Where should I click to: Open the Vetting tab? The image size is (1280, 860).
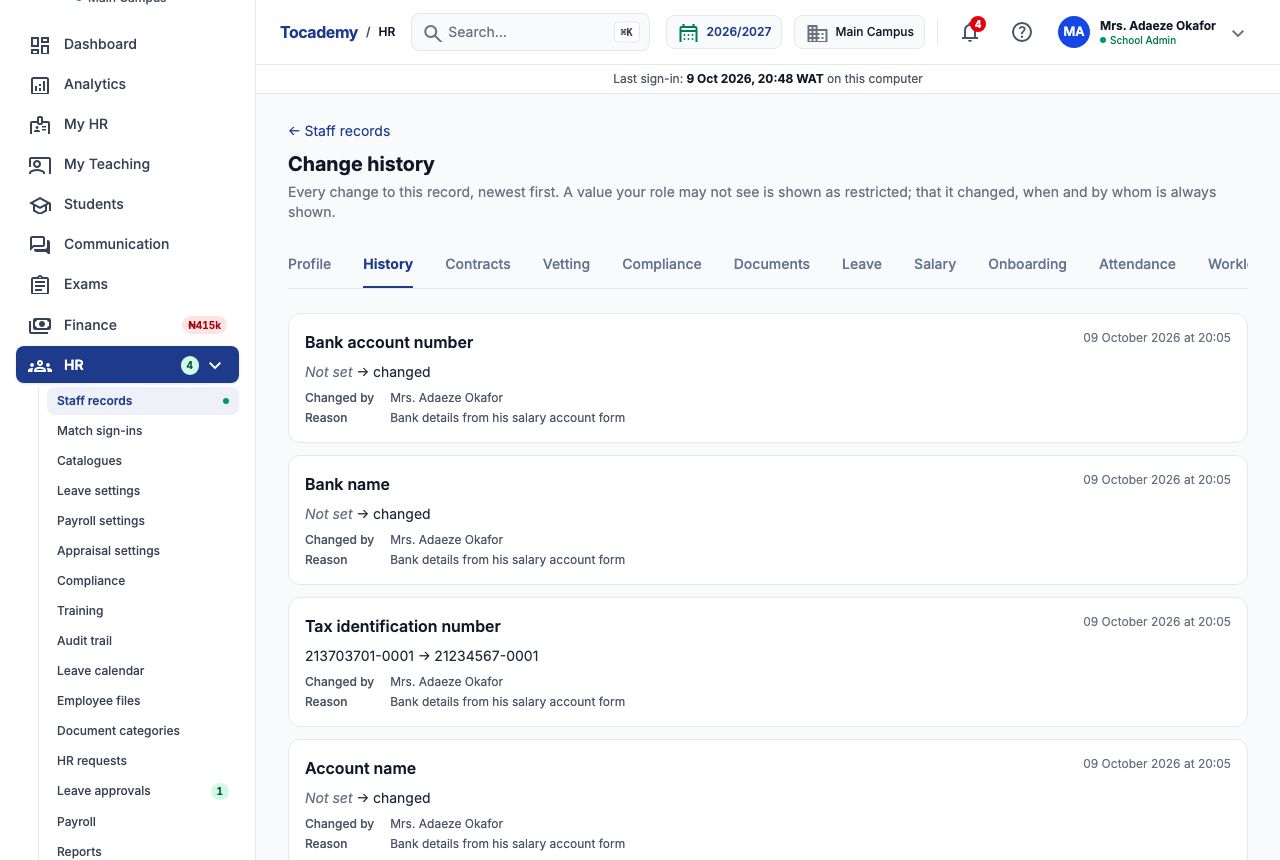click(x=566, y=264)
